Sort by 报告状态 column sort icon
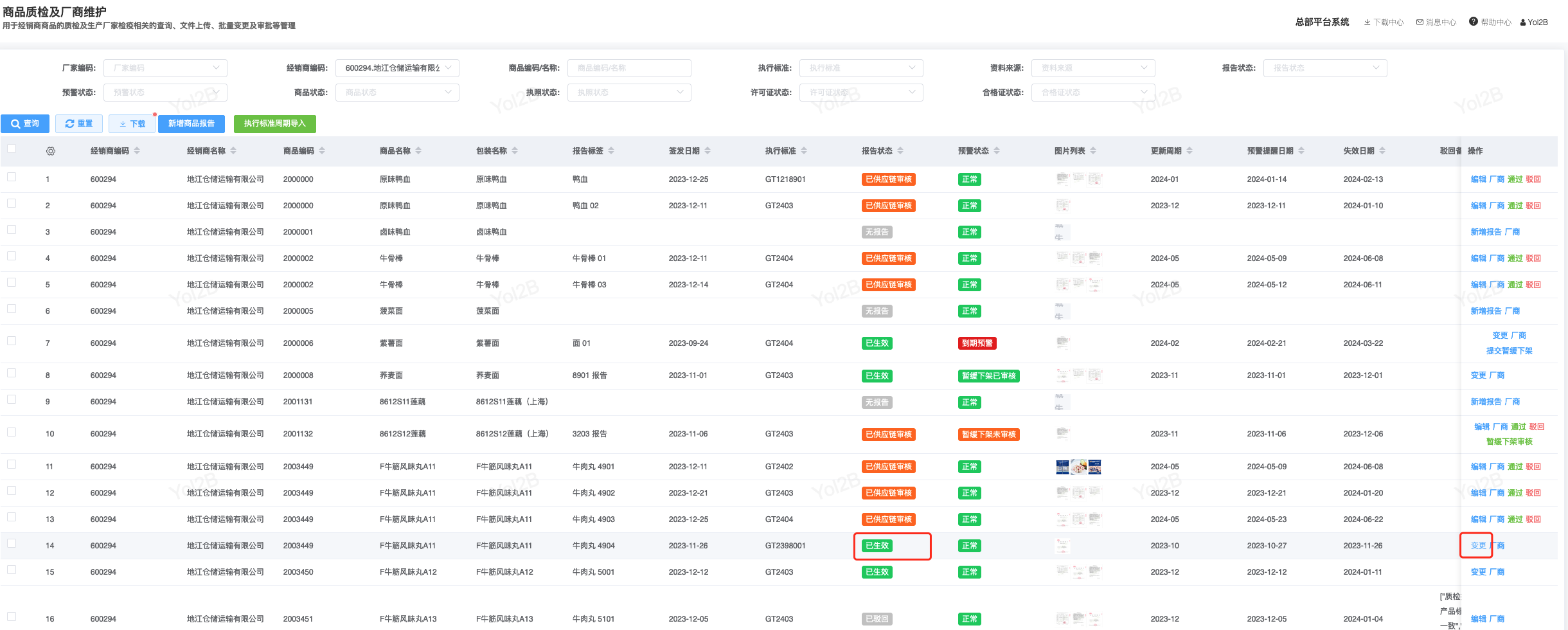Viewport: 1568px width, 630px height. pos(900,151)
